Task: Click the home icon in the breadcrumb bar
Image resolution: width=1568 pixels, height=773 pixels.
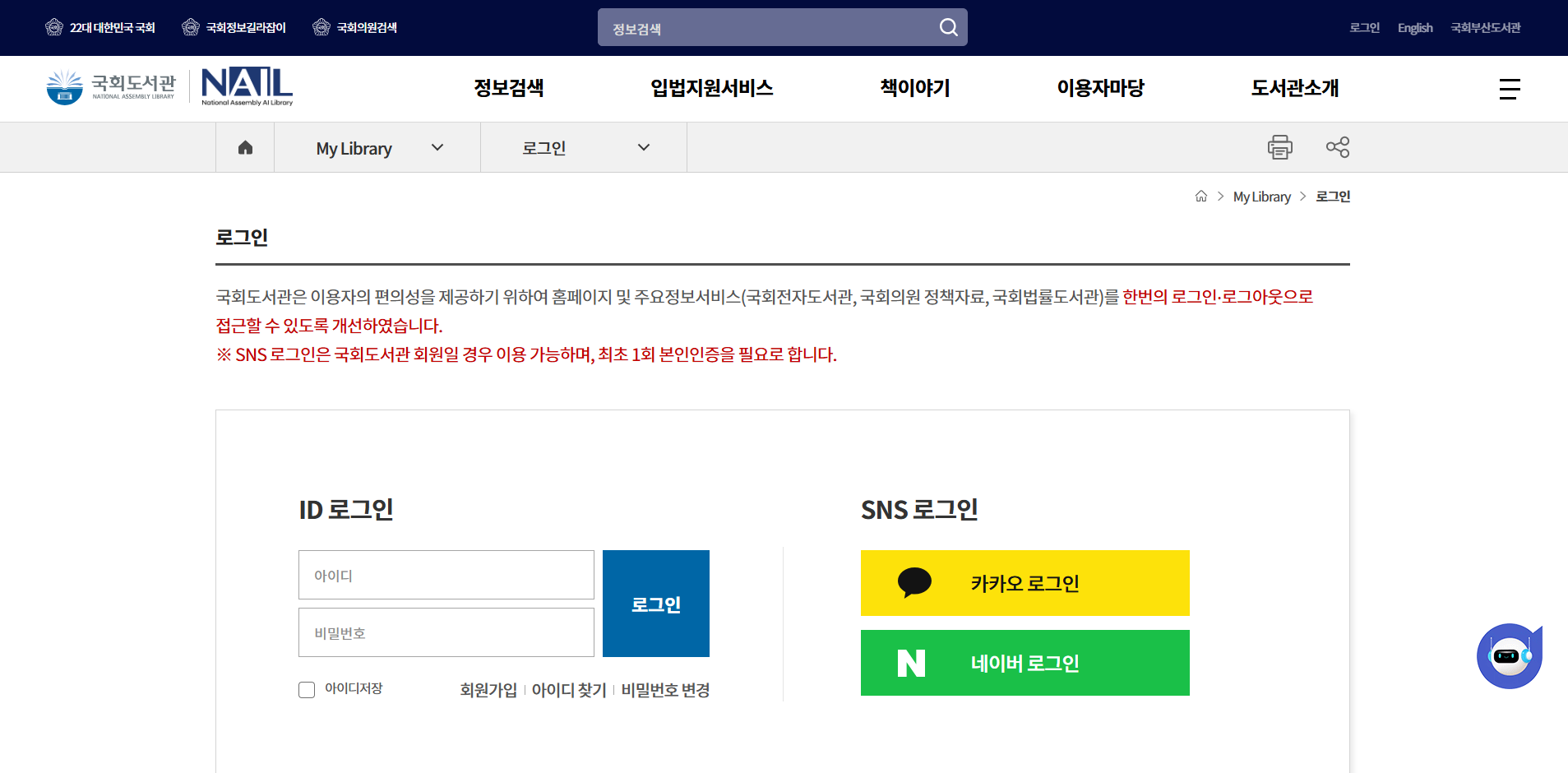Action: tap(244, 146)
